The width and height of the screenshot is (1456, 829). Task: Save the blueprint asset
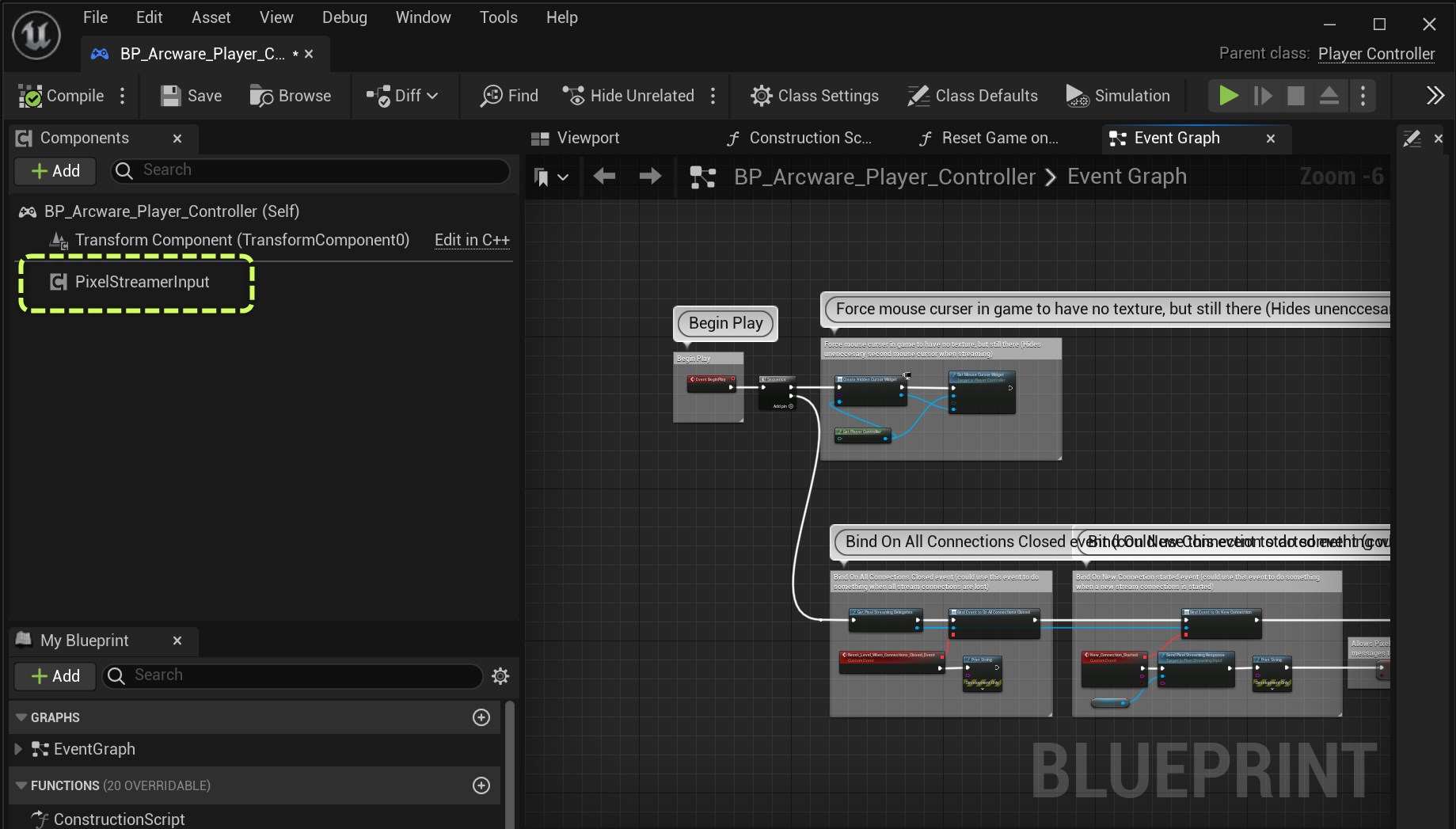pyautogui.click(x=191, y=96)
